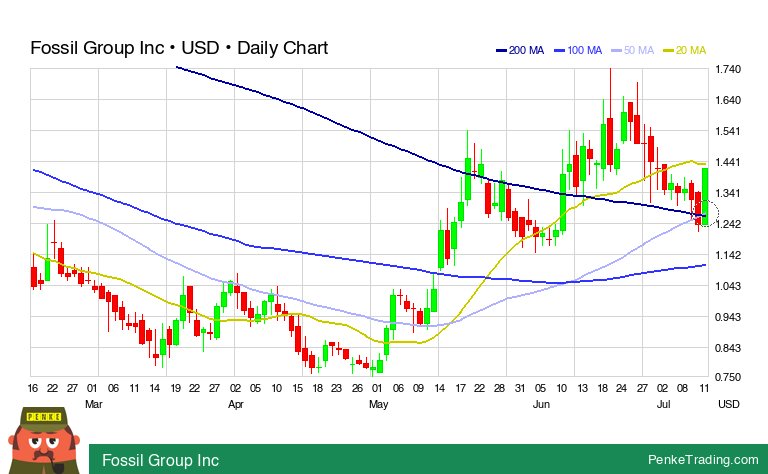The height and width of the screenshot is (474, 768).
Task: Click the May month label
Action: [379, 404]
